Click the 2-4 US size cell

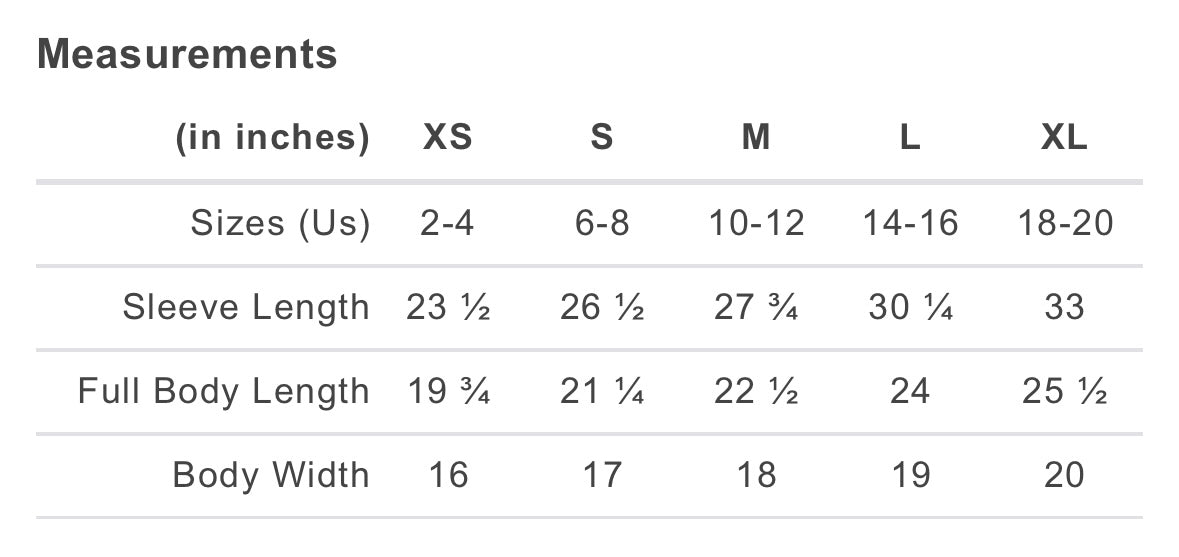[447, 223]
